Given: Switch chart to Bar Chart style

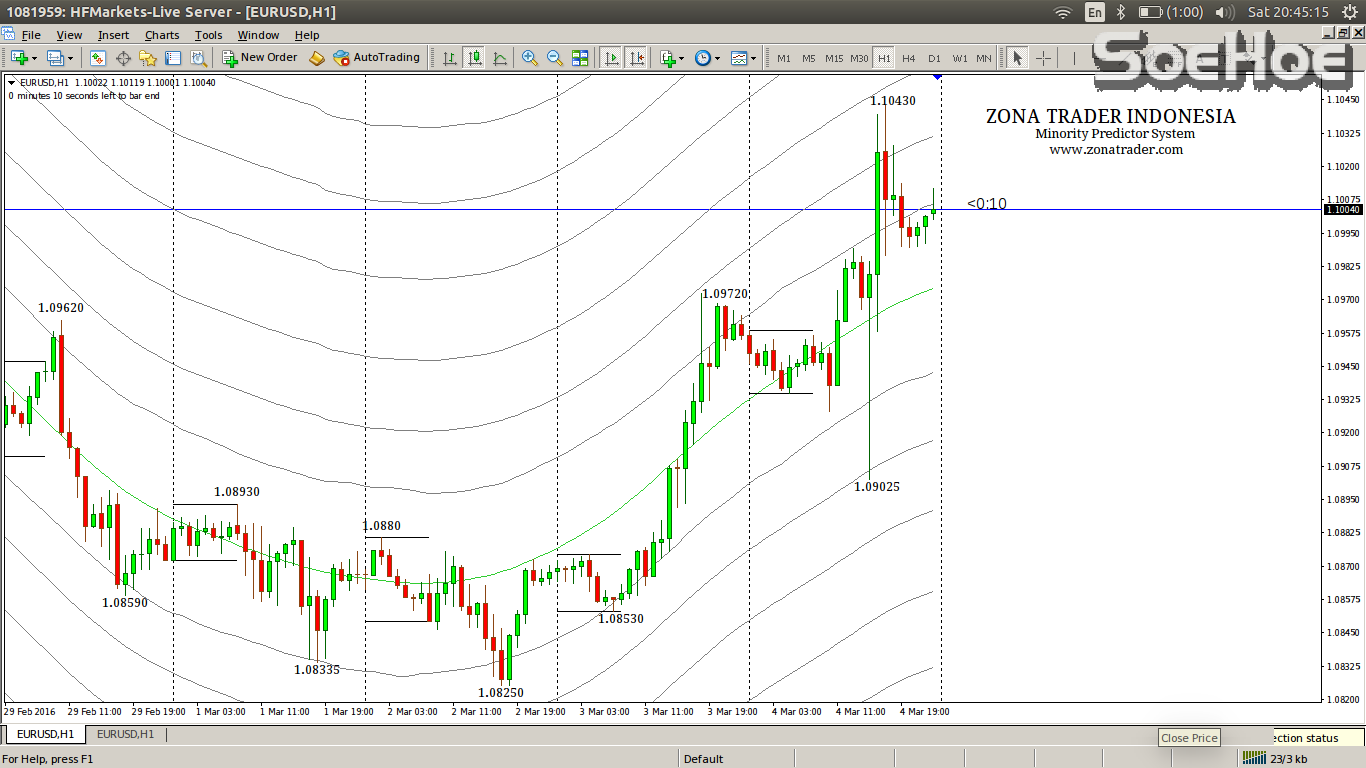Looking at the screenshot, I should click(x=450, y=58).
